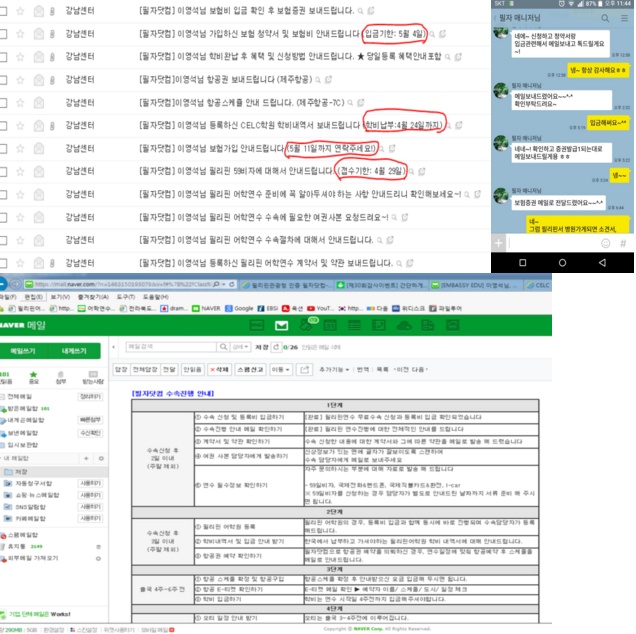The image size is (636, 634).
Task: Click 답장 reply button
Action: tap(121, 370)
